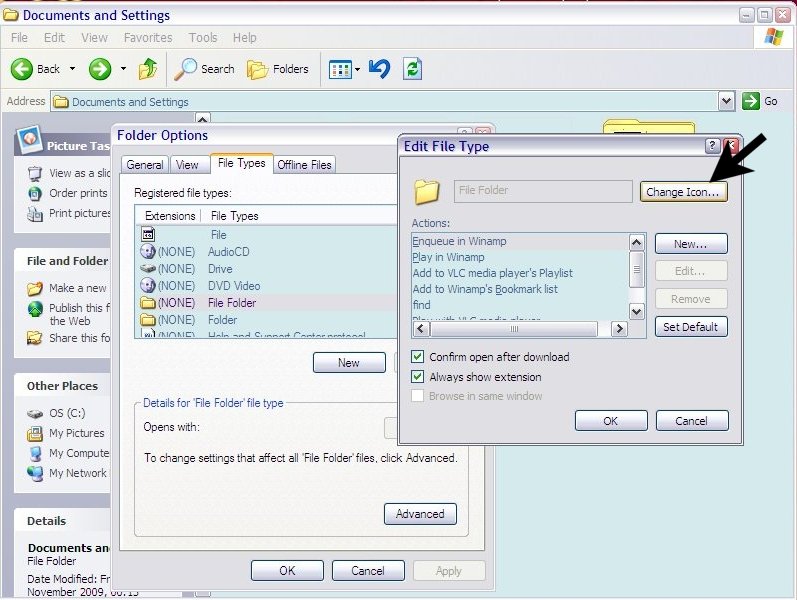Select Add to Winamp's Bookmark list action
This screenshot has height=600, width=797.
point(520,289)
